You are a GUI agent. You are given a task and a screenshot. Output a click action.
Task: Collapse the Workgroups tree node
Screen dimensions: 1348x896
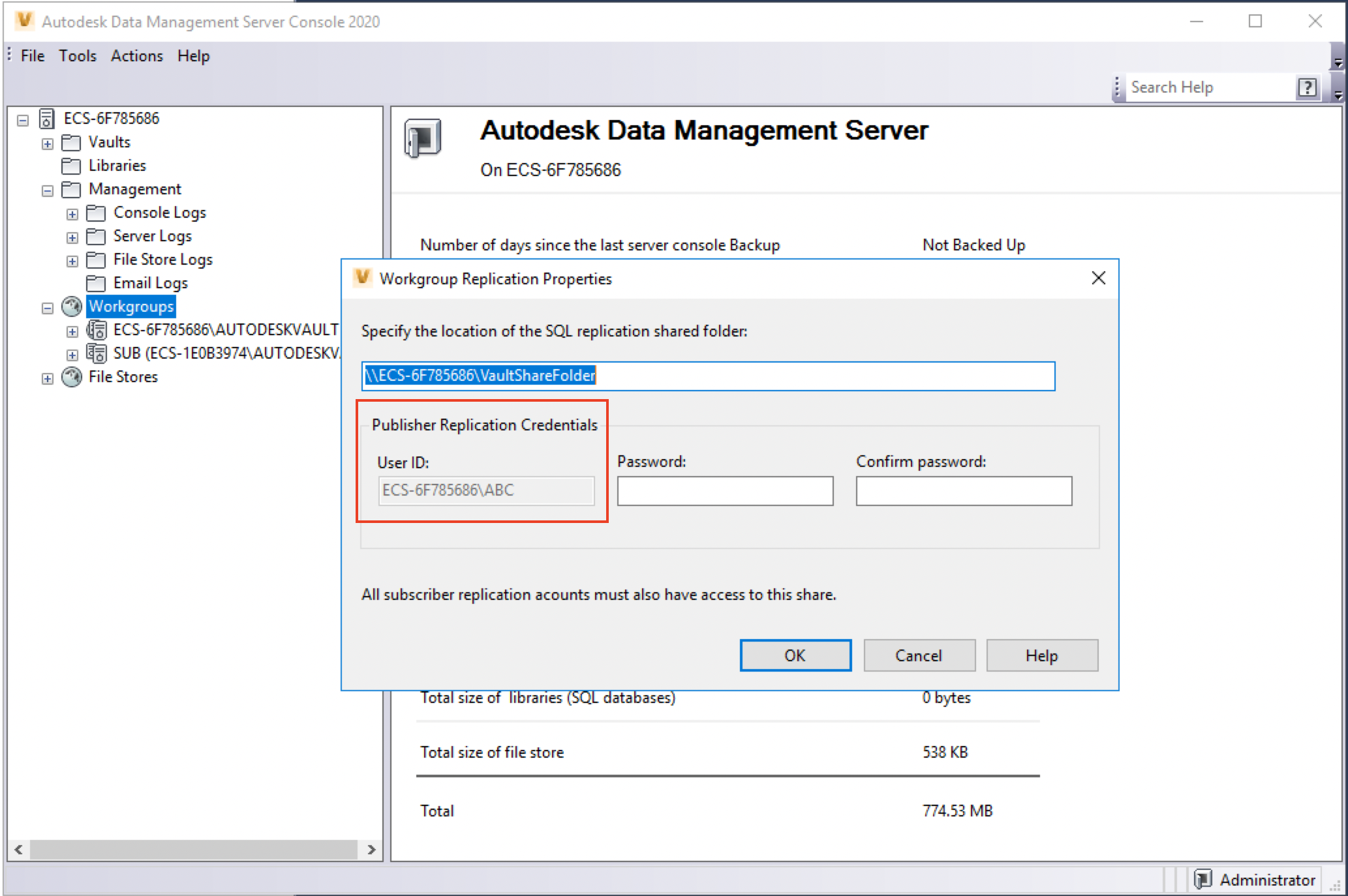48,308
